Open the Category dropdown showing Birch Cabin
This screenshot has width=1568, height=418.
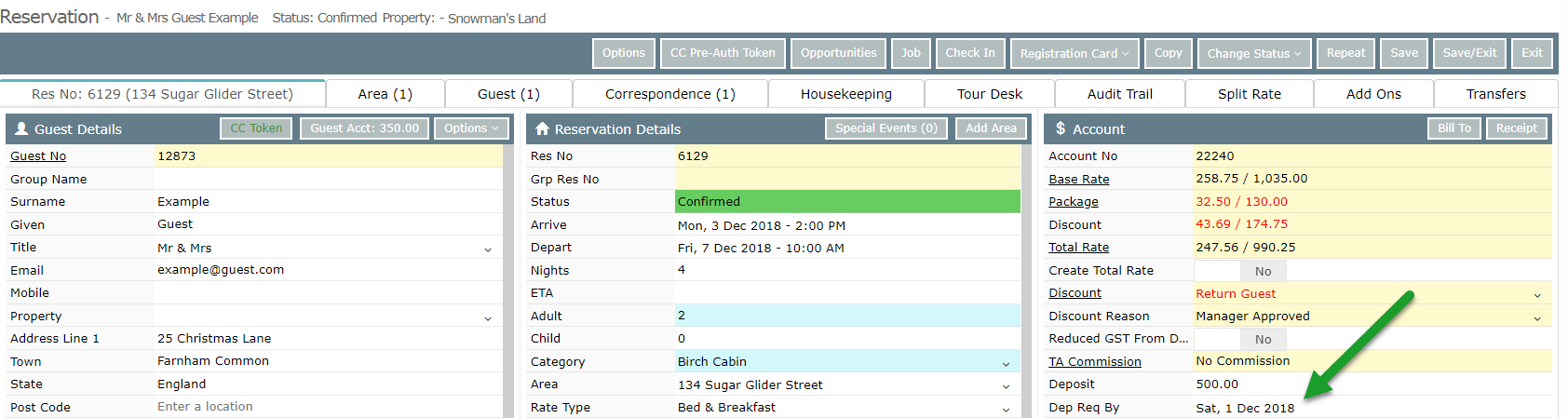pos(847,362)
